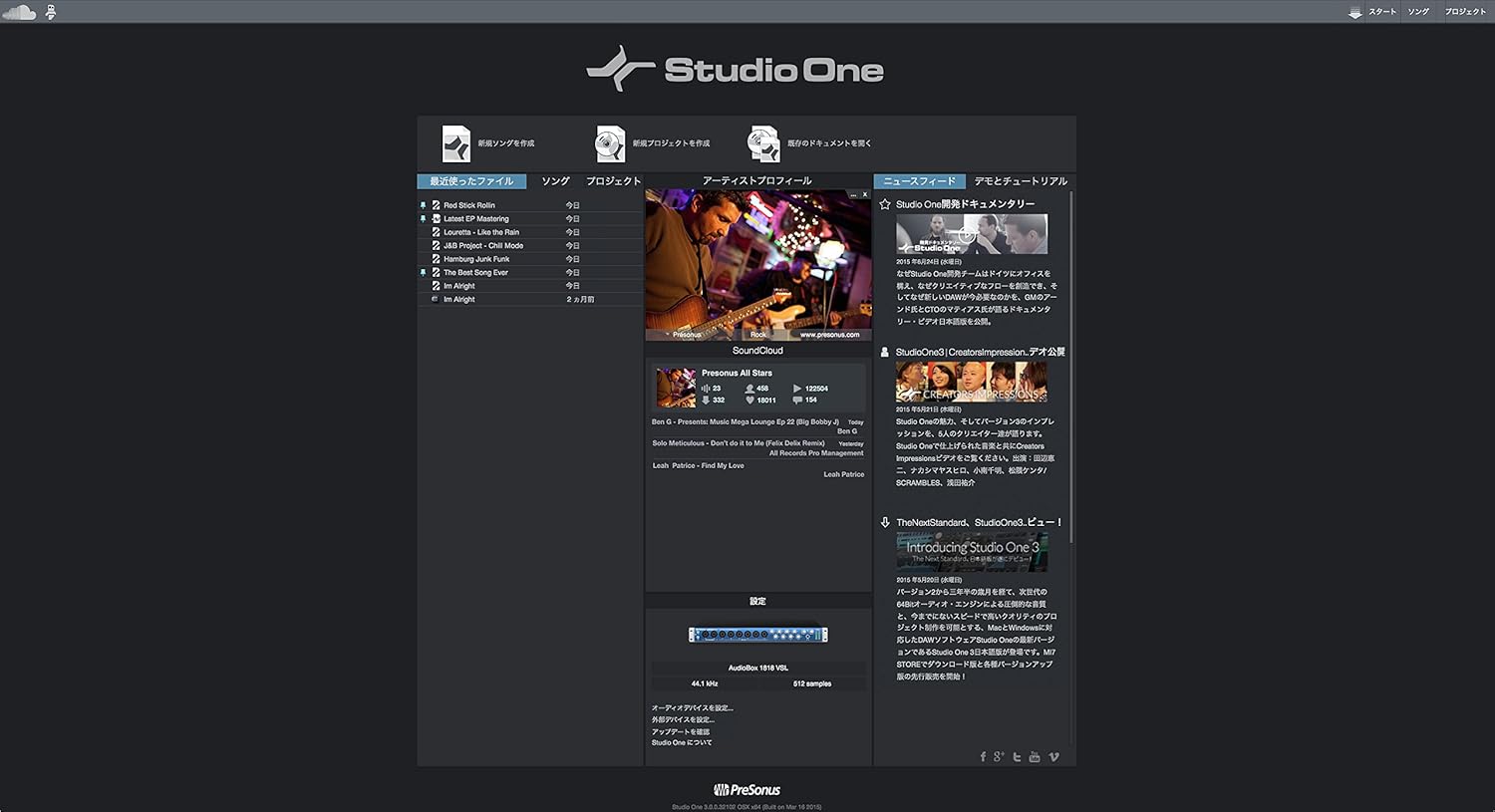Viewport: 1495px width, 812px height.
Task: Open the Google+ social icon
Action: [x=999, y=757]
